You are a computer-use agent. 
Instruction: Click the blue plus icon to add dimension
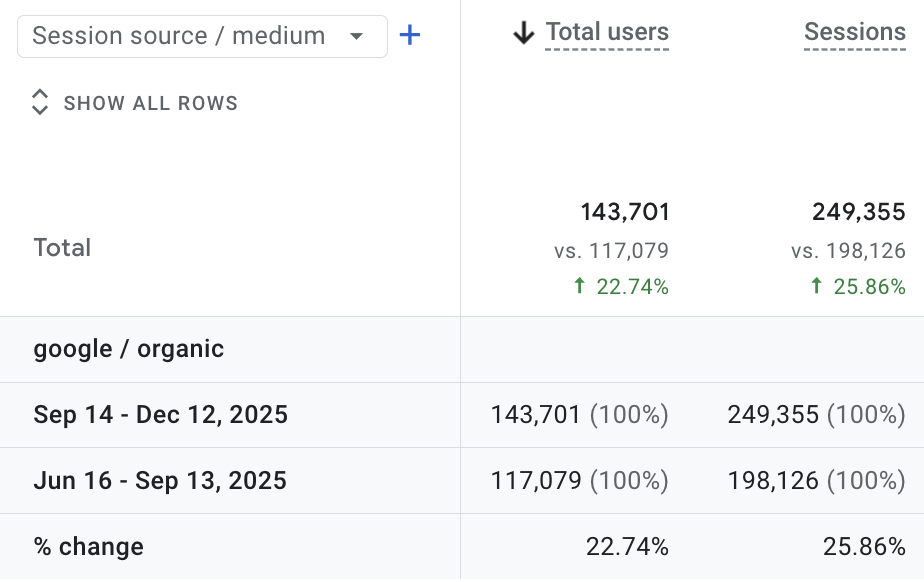tap(410, 35)
